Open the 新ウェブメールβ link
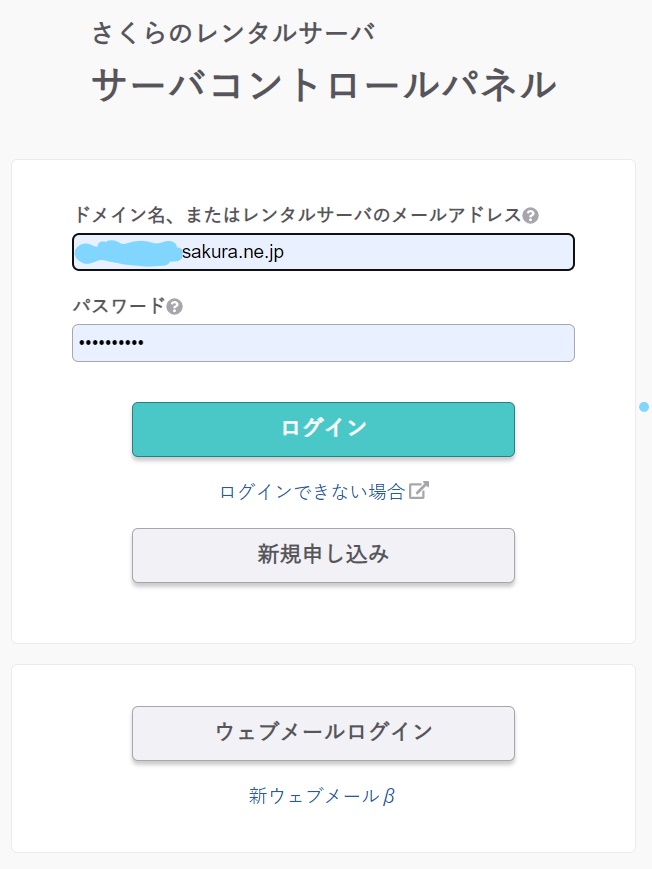The image size is (652, 869). (322, 796)
